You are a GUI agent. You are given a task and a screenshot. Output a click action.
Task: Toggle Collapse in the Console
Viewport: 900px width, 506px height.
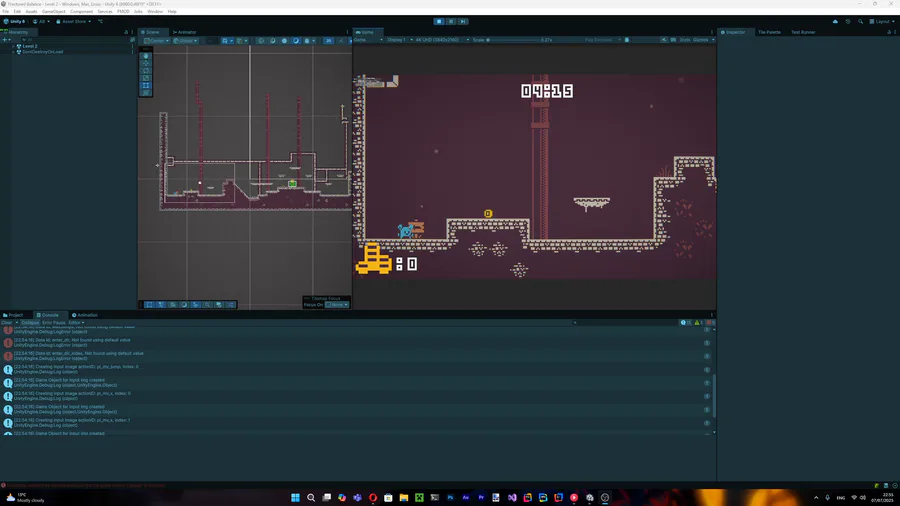(30, 322)
